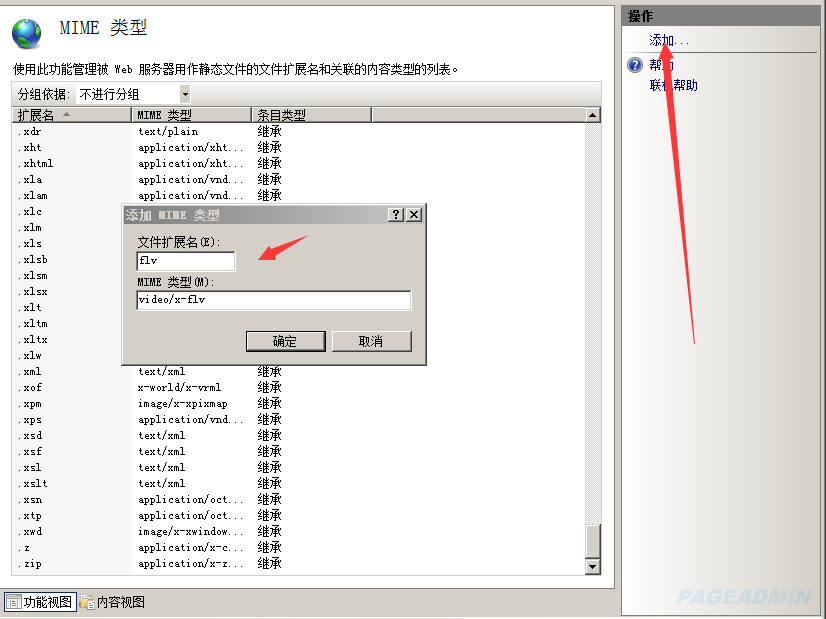Viewport: 826px width, 619px height.
Task: Click the blue help question mark icon
Action: 635,65
